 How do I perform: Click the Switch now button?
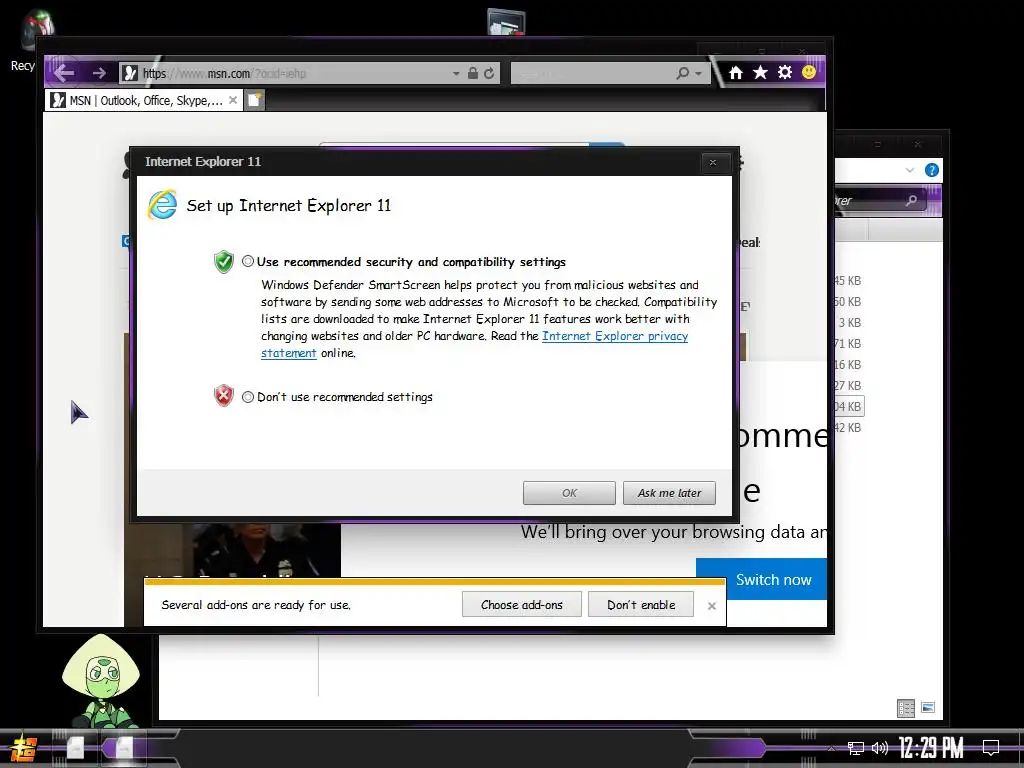[x=761, y=579]
